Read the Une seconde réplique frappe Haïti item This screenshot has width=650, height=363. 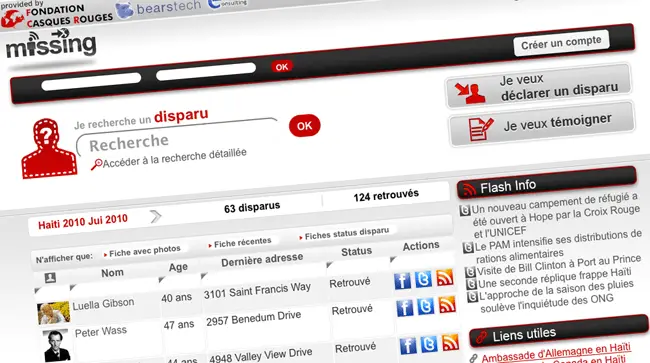click(555, 278)
